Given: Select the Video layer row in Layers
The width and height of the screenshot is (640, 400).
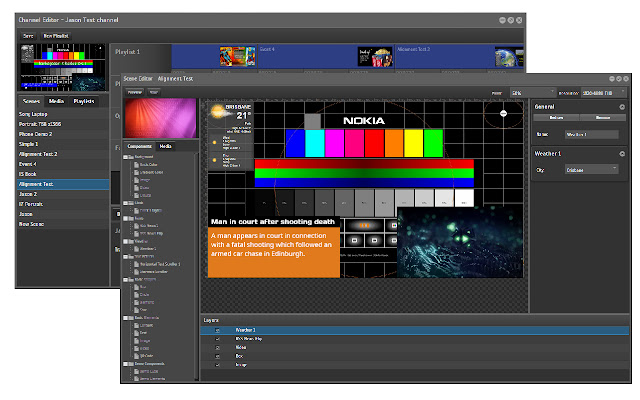Looking at the screenshot, I should point(415,348).
